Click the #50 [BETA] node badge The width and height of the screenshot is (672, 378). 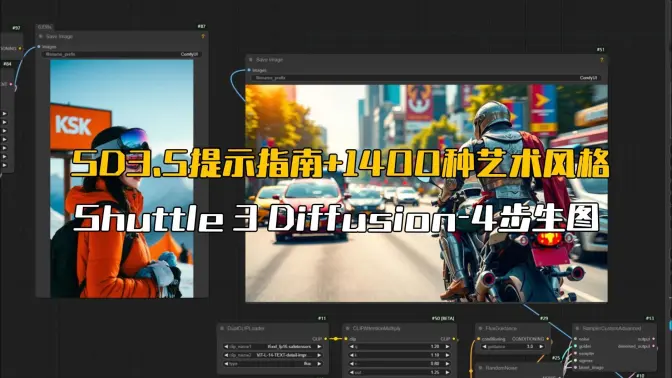[x=443, y=318]
